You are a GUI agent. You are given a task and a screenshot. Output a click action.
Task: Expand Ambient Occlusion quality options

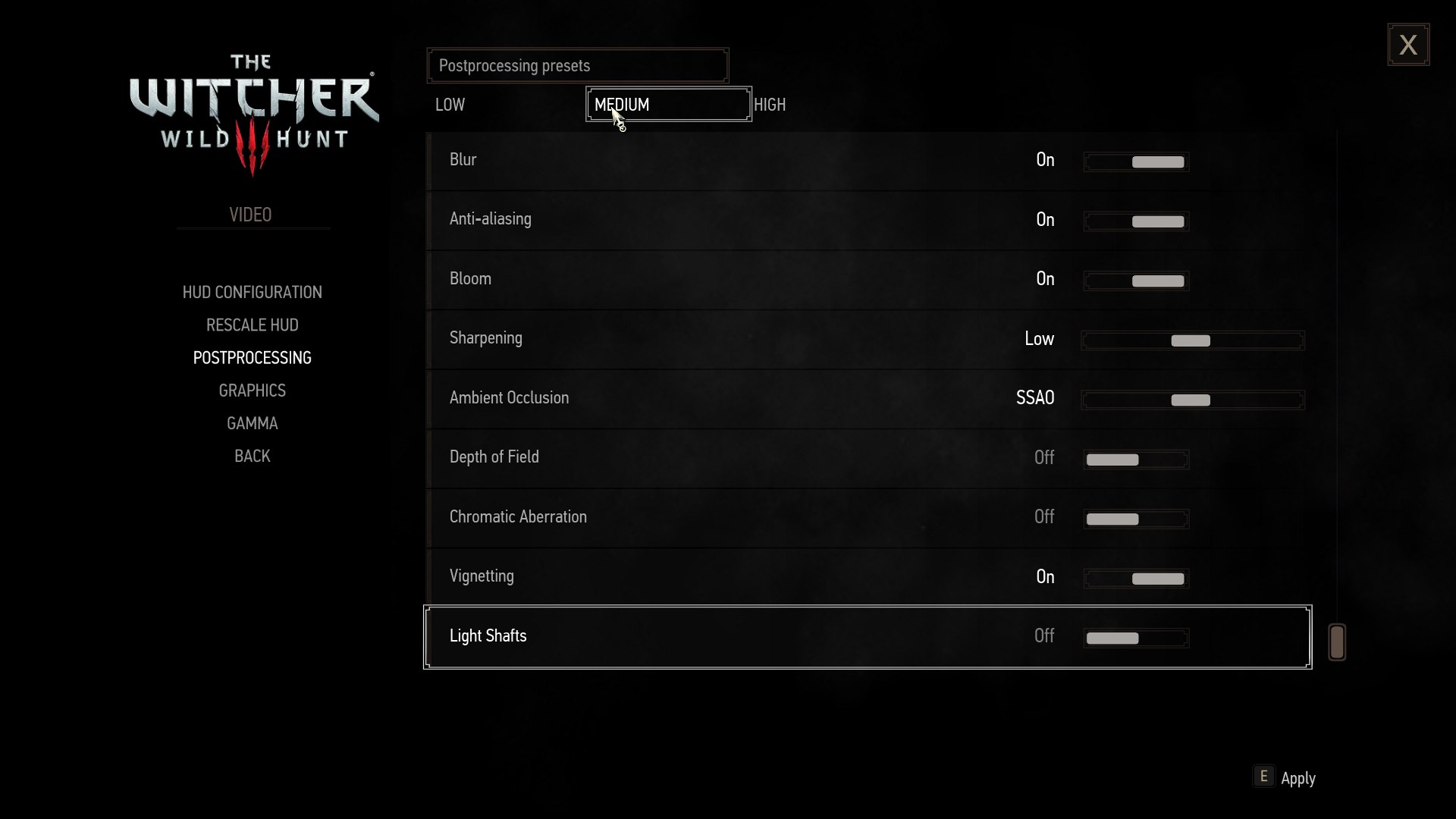pos(1191,399)
